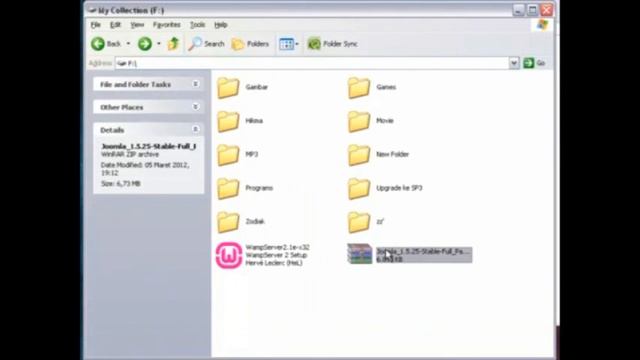640x360 pixels.
Task: Select the New Folder icon
Action: 359,155
